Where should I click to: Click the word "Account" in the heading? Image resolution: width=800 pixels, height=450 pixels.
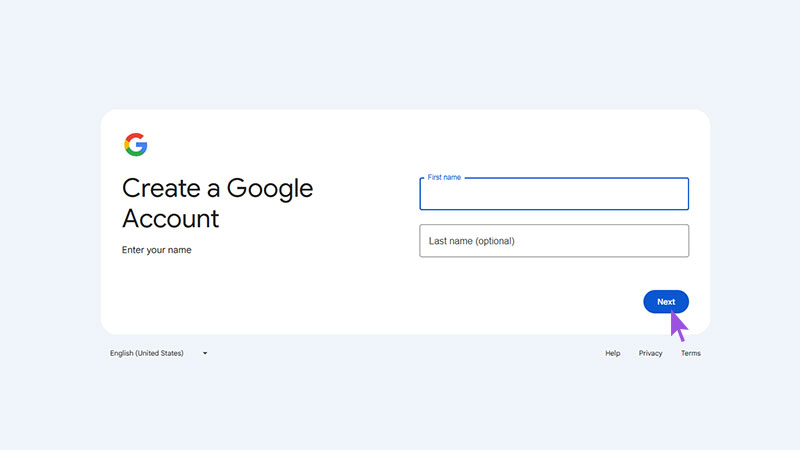pyautogui.click(x=170, y=219)
